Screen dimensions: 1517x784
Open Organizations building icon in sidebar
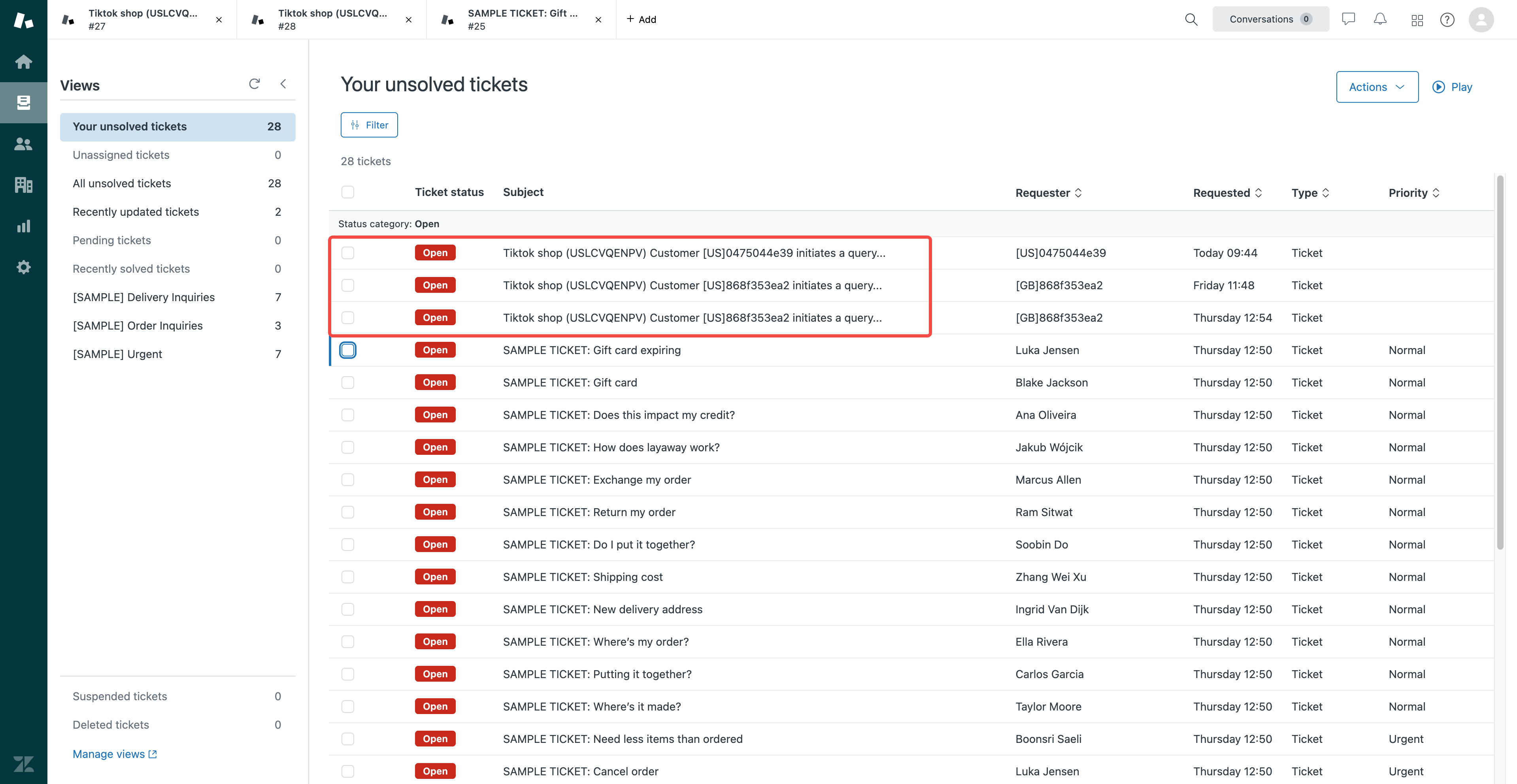(24, 185)
